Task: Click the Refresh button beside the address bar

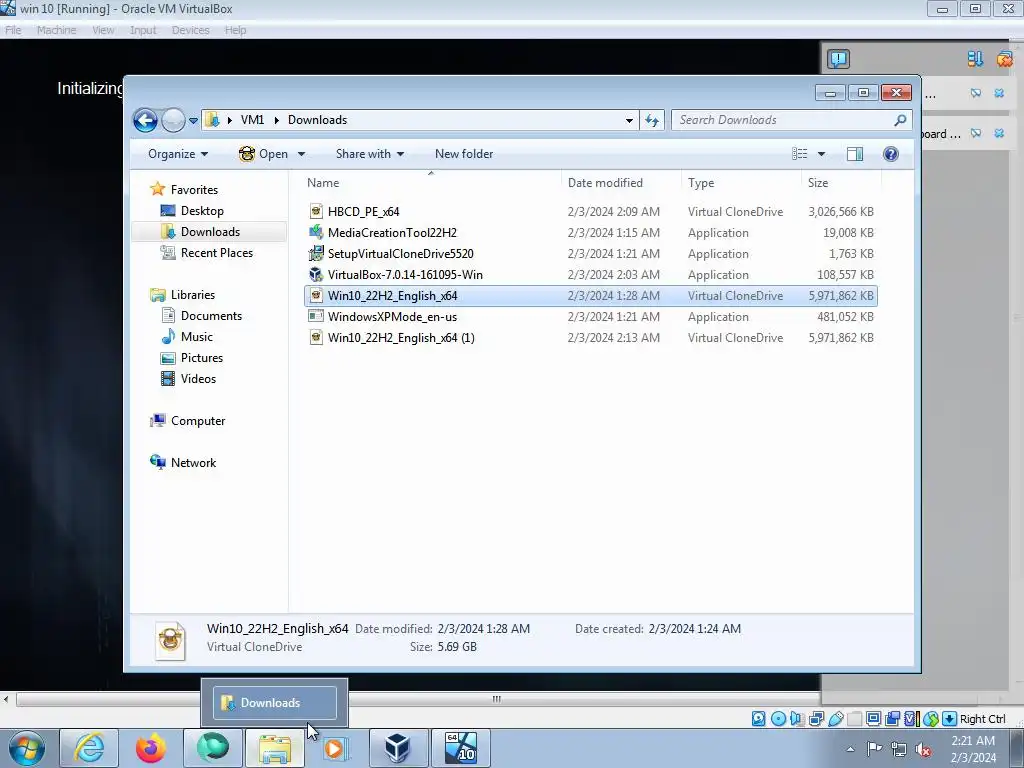Action: point(652,120)
